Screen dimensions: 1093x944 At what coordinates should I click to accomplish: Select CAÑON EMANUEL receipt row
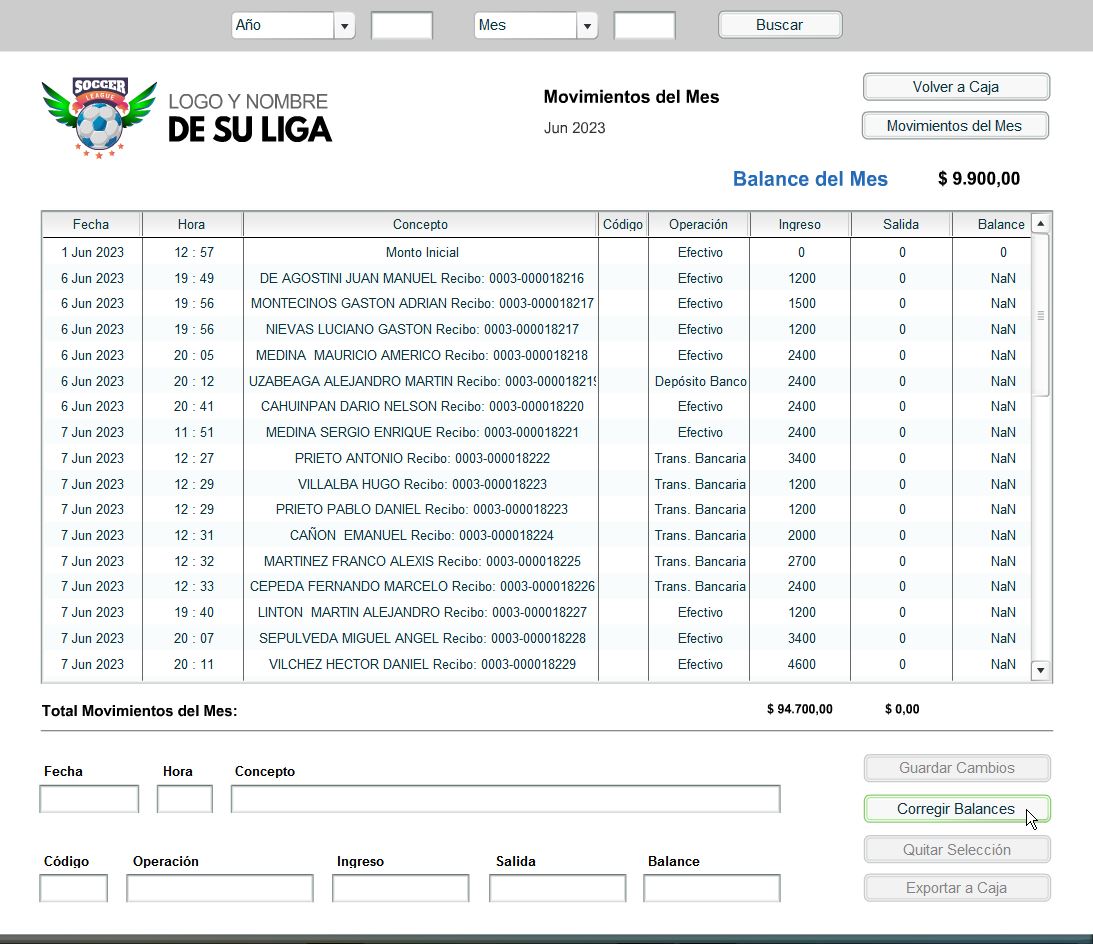click(x=536, y=535)
